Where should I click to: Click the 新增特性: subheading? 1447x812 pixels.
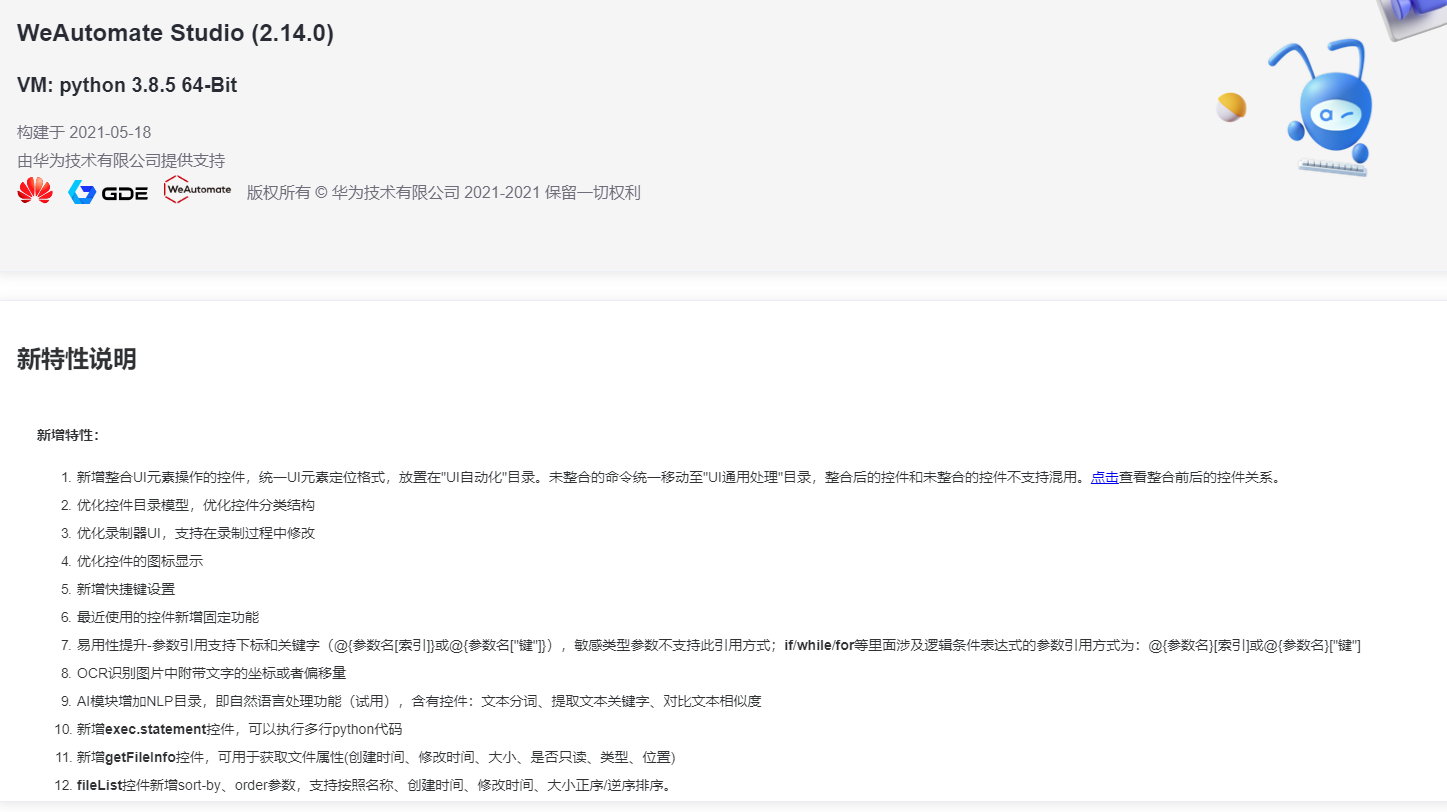click(68, 435)
